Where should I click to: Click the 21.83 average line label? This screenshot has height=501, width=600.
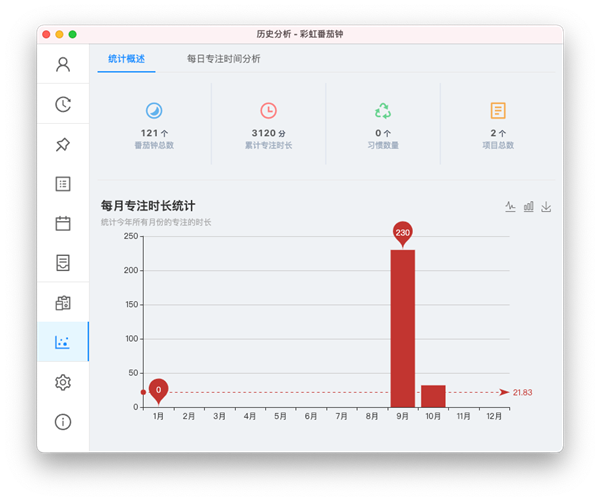pyautogui.click(x=522, y=392)
